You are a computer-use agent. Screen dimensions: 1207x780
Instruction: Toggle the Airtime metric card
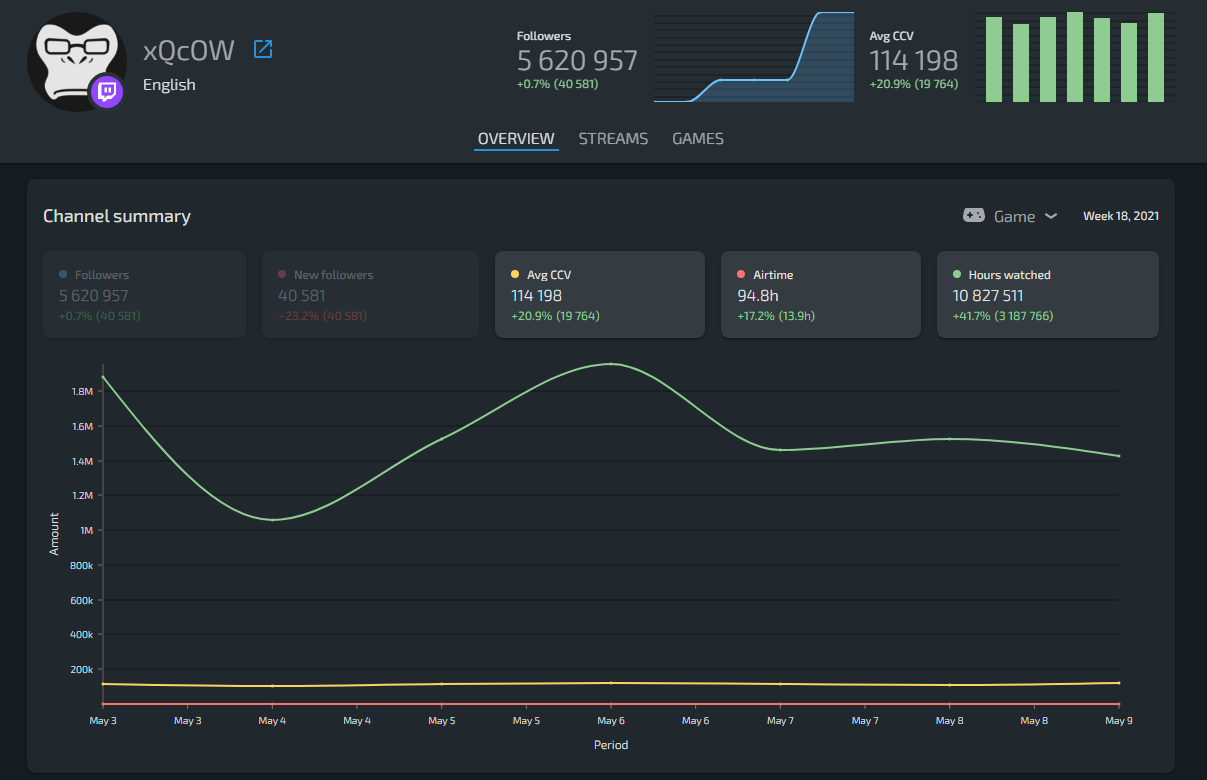[821, 295]
